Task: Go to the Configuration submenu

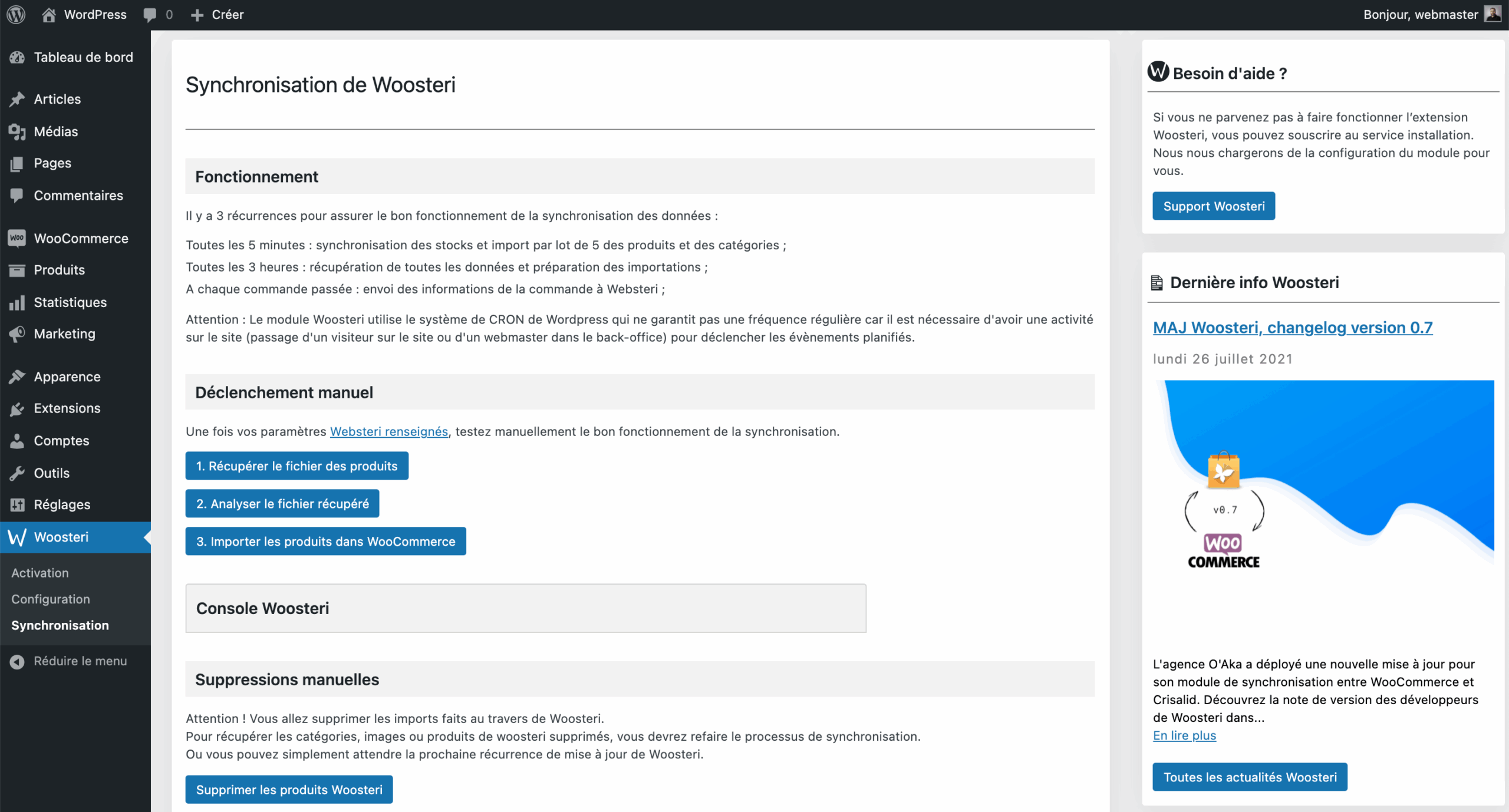Action: (51, 599)
